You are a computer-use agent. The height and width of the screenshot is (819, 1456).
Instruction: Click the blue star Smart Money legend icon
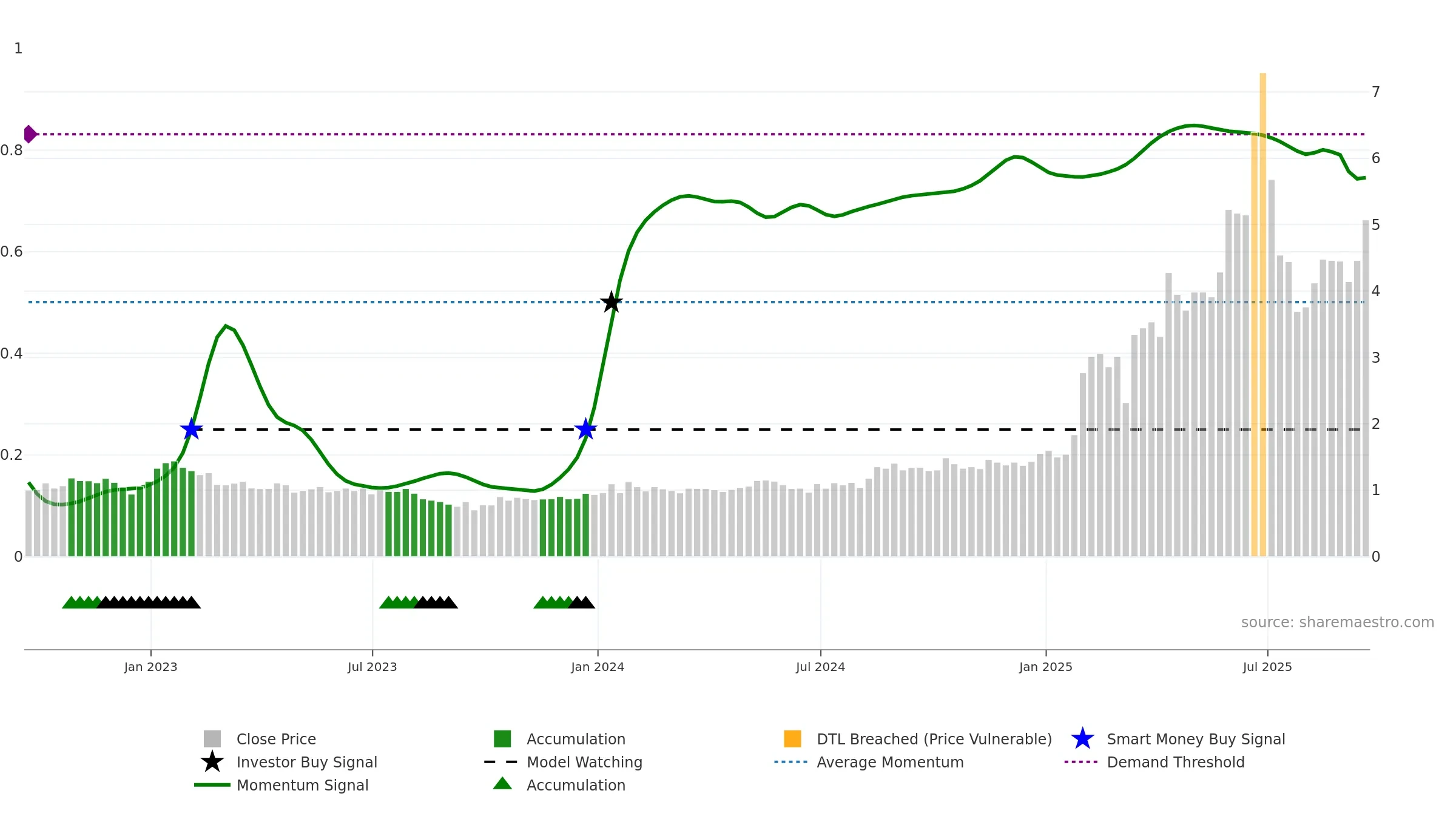(1082, 738)
